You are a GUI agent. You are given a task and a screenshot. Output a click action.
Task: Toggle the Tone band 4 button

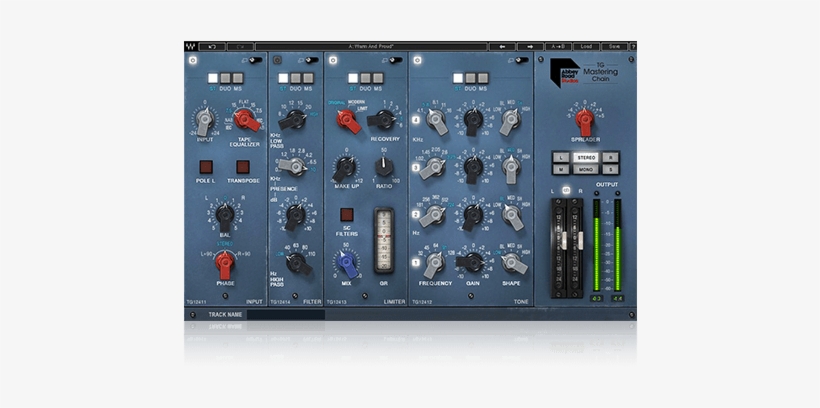[416, 120]
